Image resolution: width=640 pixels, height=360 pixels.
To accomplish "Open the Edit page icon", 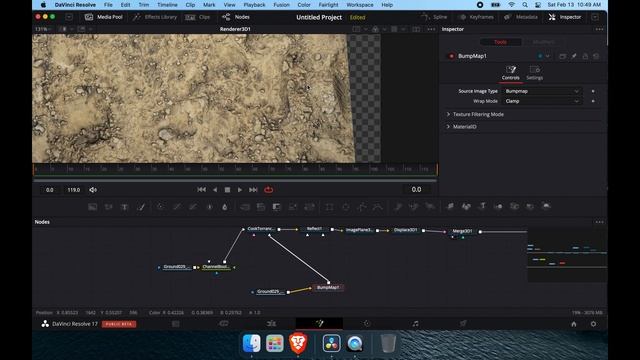I will (x=271, y=324).
